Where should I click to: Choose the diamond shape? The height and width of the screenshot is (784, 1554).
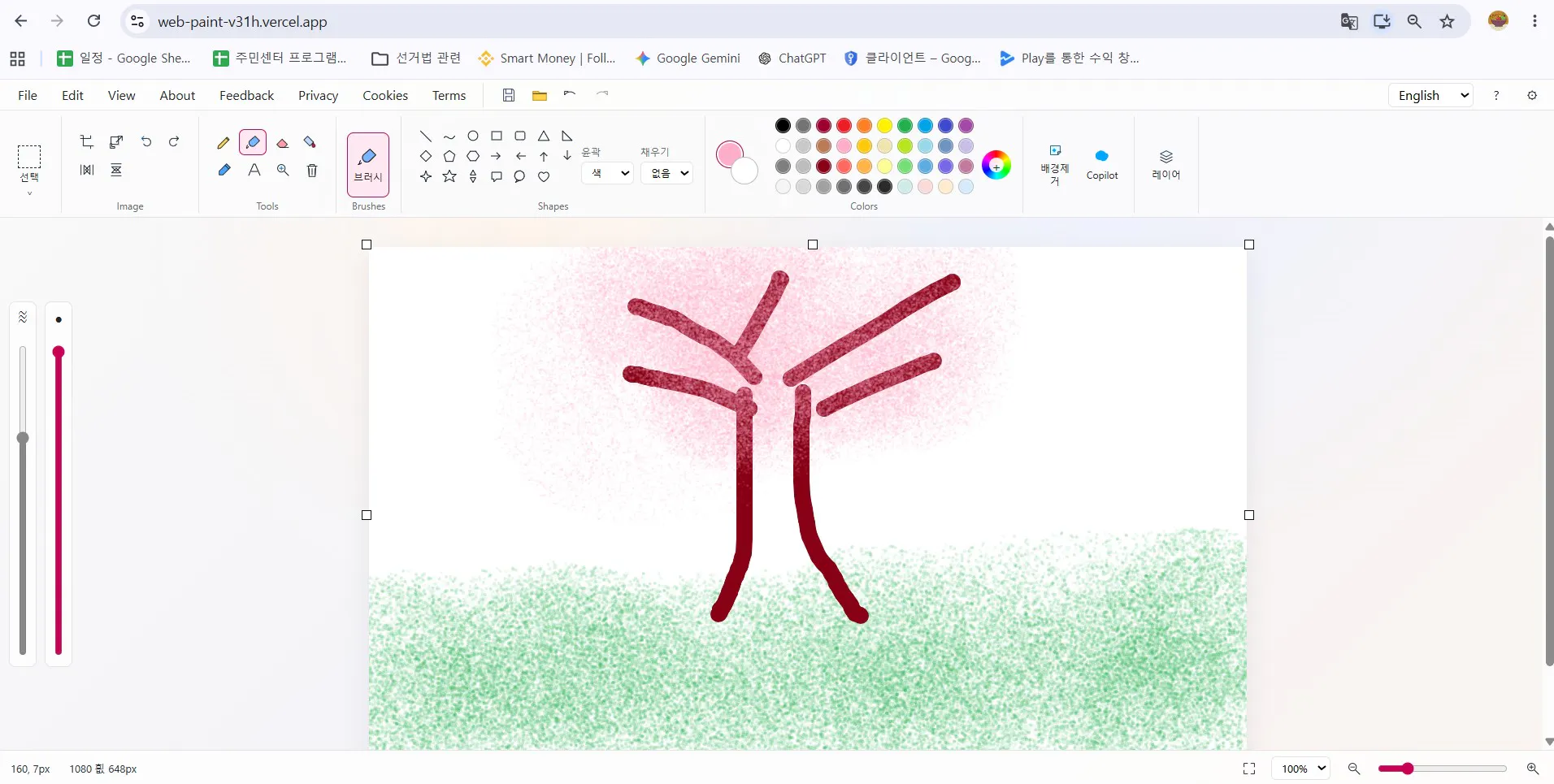425,156
